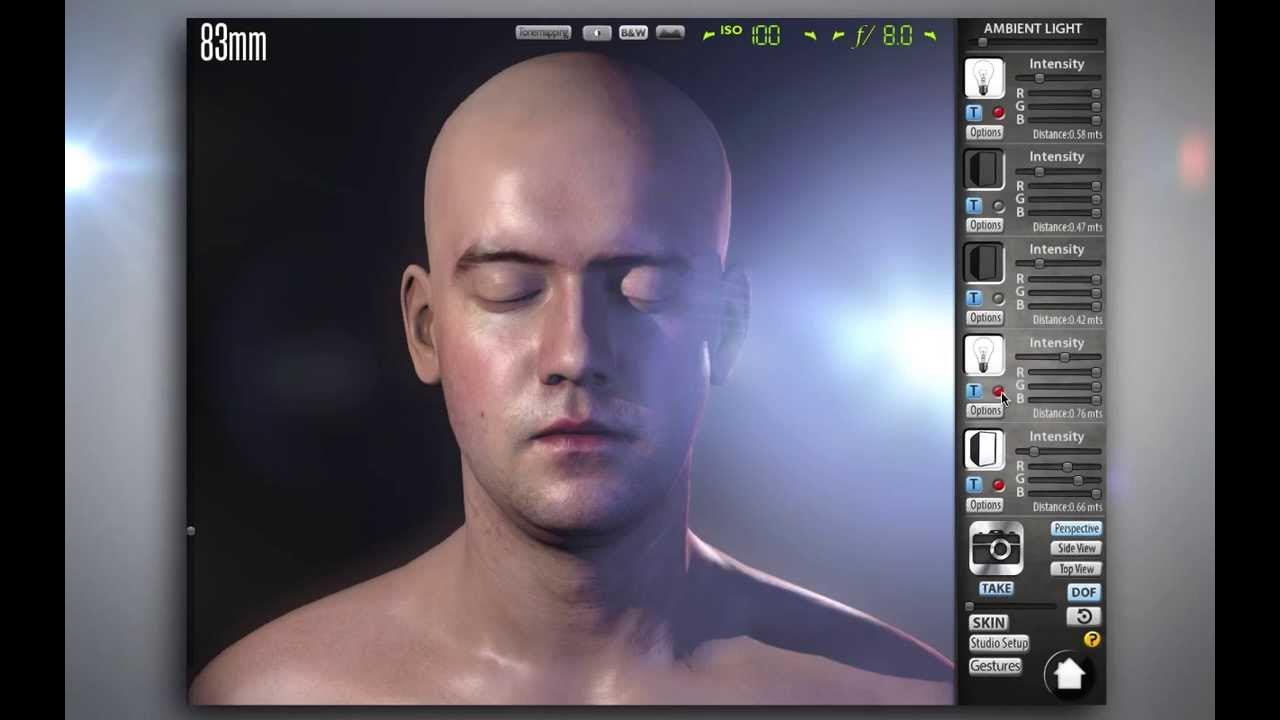Click the first light's B color slider

pos(1064,119)
